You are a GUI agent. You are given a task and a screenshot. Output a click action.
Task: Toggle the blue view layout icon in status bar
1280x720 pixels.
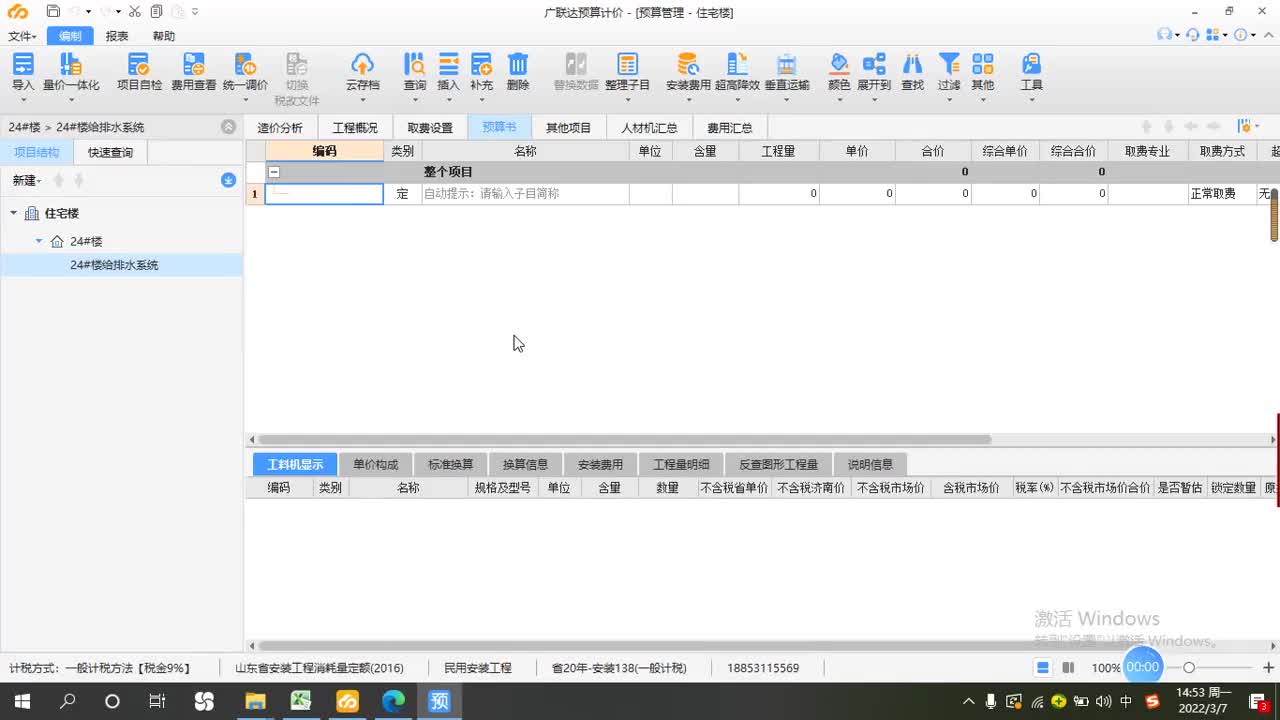point(1042,668)
